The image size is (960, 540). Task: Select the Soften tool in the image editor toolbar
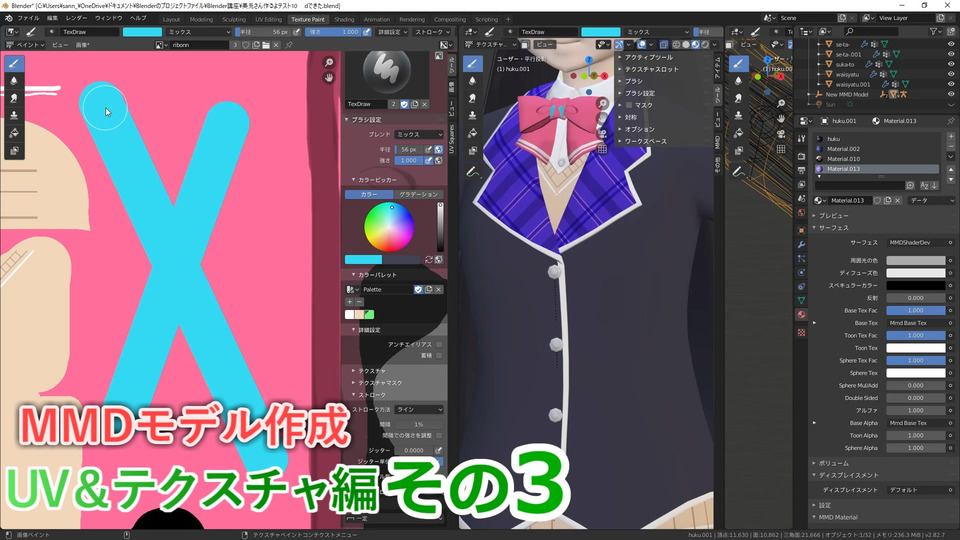click(x=13, y=81)
